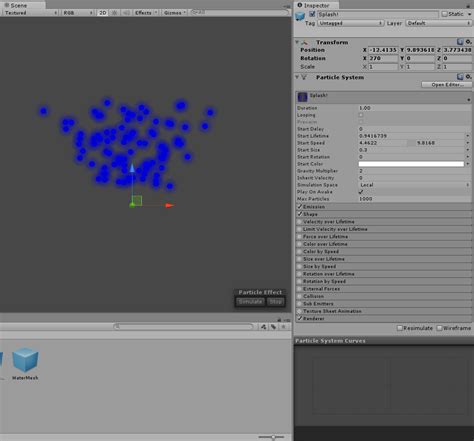
Task: Open the Static flags dropdown arrow
Action: pos(469,14)
